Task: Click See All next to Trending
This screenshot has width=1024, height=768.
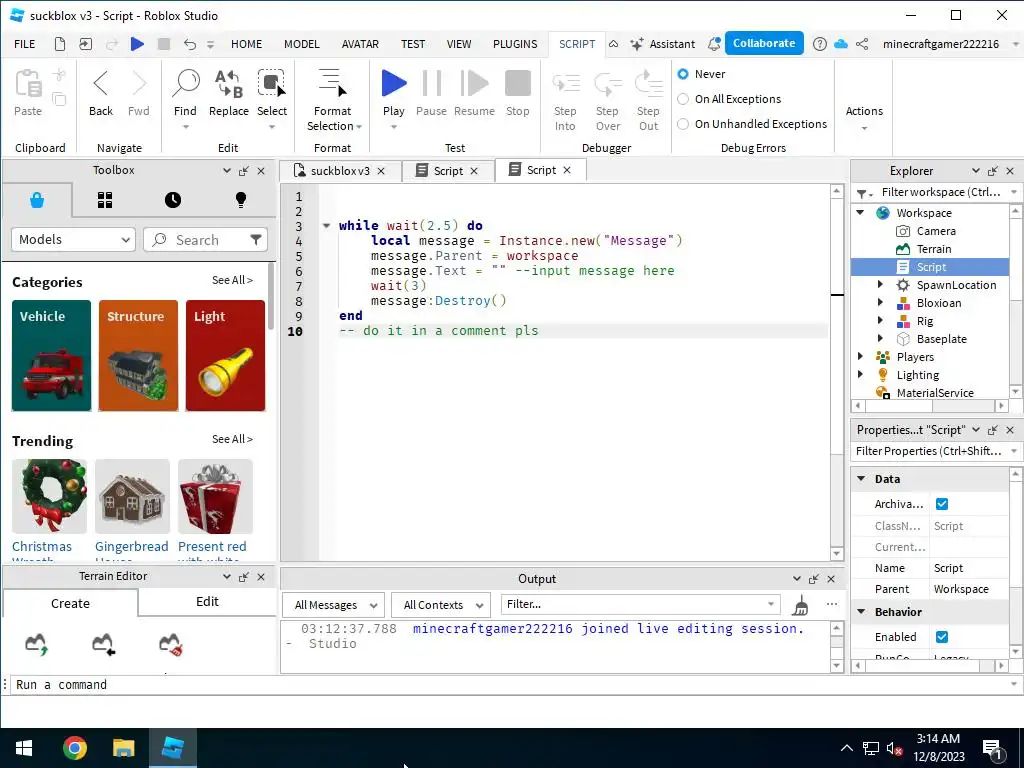Action: pyautogui.click(x=232, y=440)
